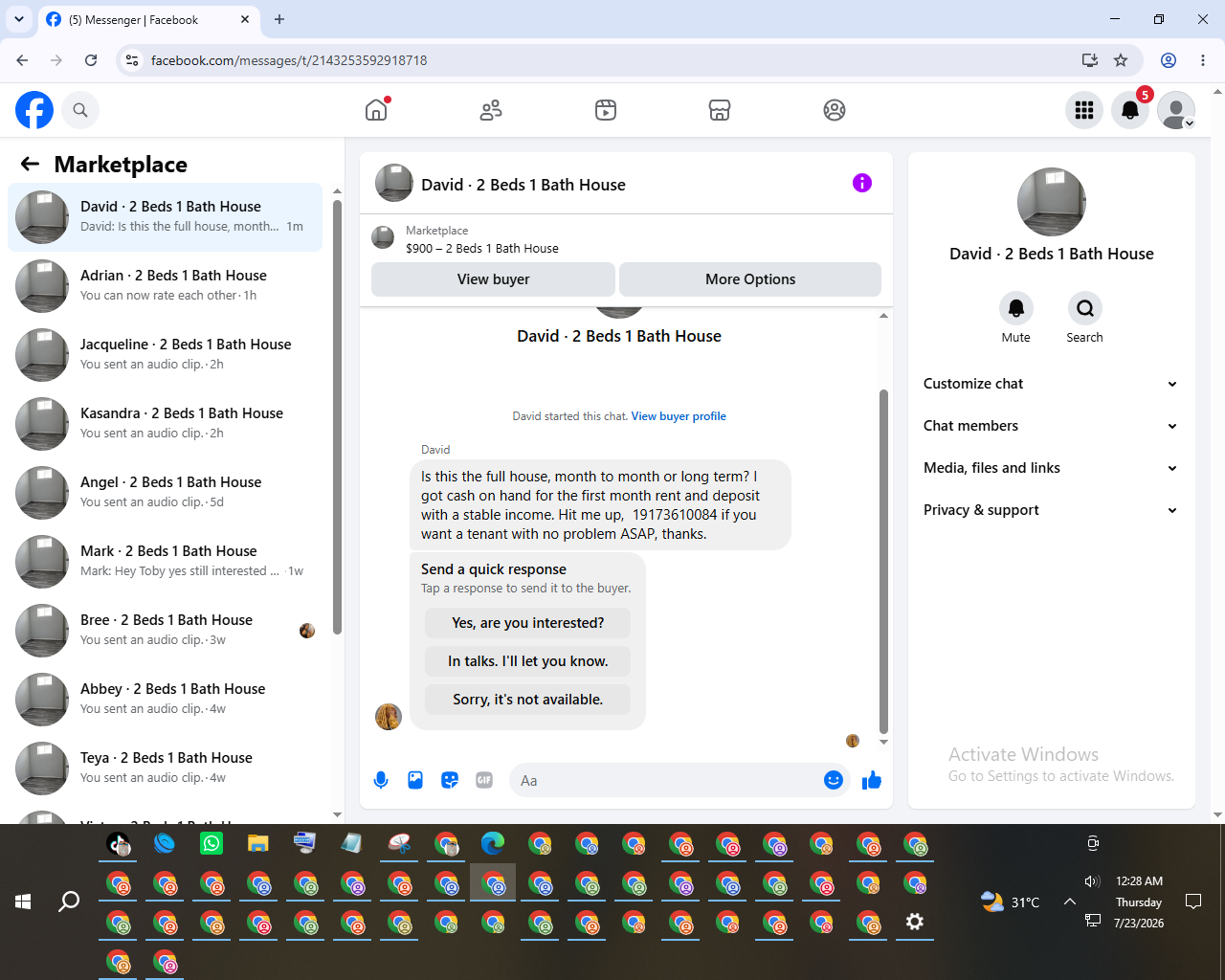Image resolution: width=1225 pixels, height=980 pixels.
Task: Expand Media, files and links section
Action: tap(1051, 468)
